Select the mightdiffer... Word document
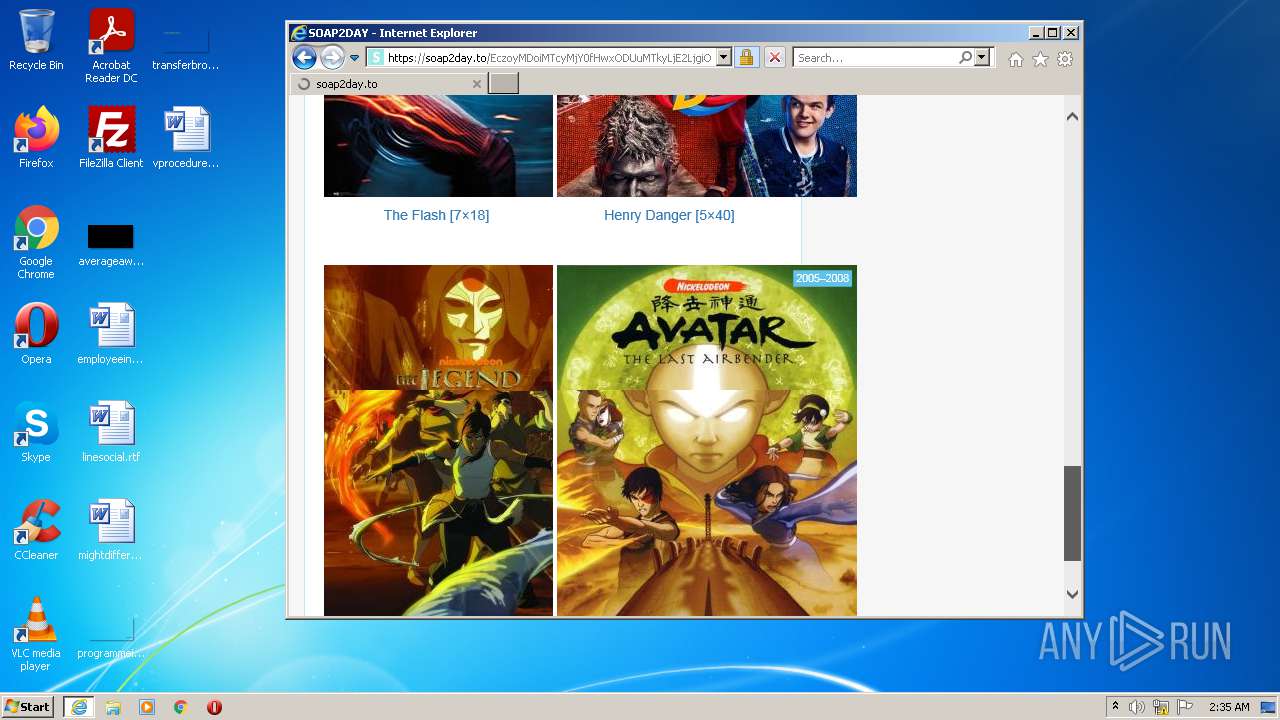This screenshot has height=720, width=1280. click(x=111, y=530)
